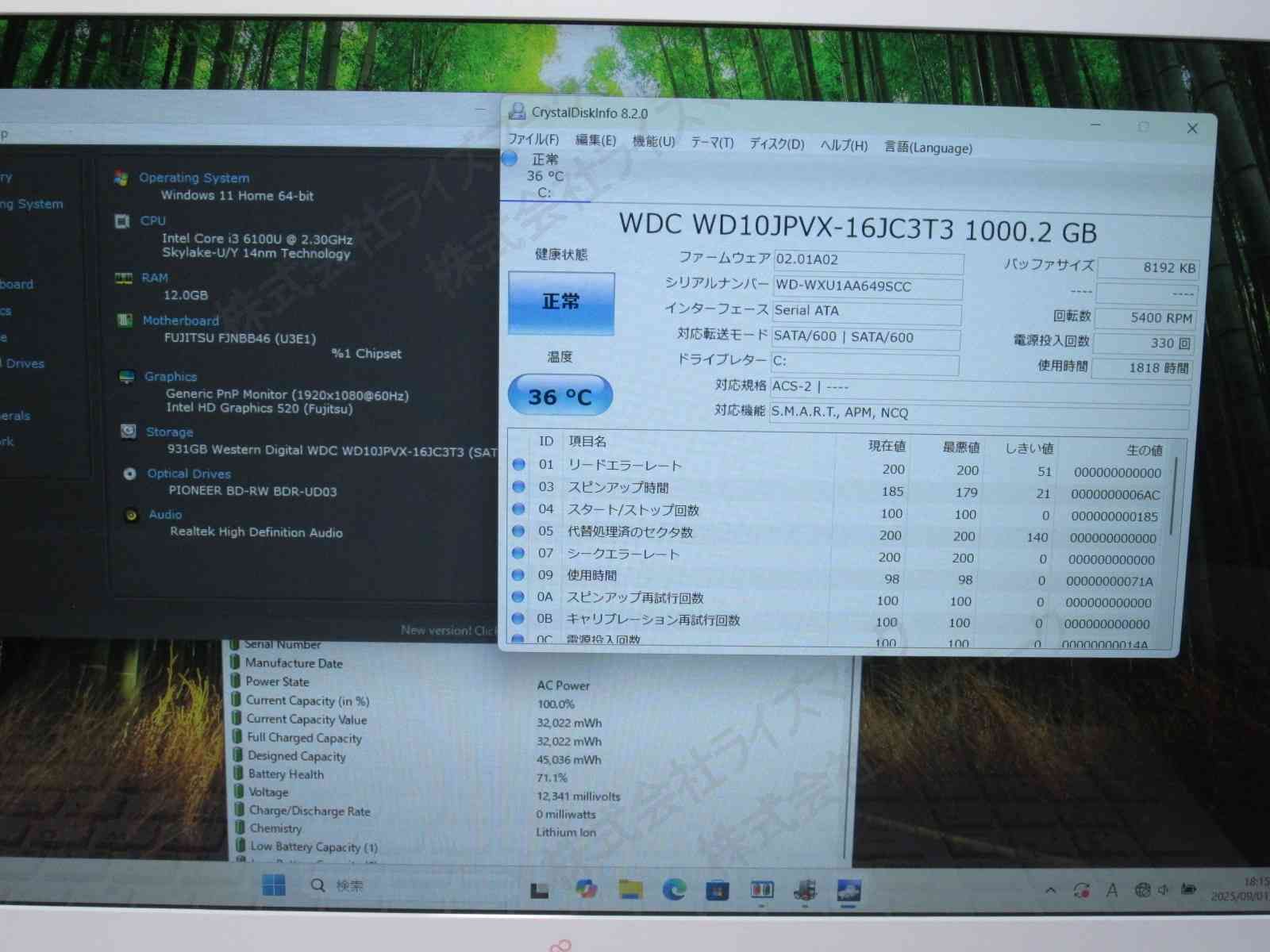Click the transfer mode field SATA/600
Image resolution: width=1270 pixels, height=952 pixels.
point(866,338)
